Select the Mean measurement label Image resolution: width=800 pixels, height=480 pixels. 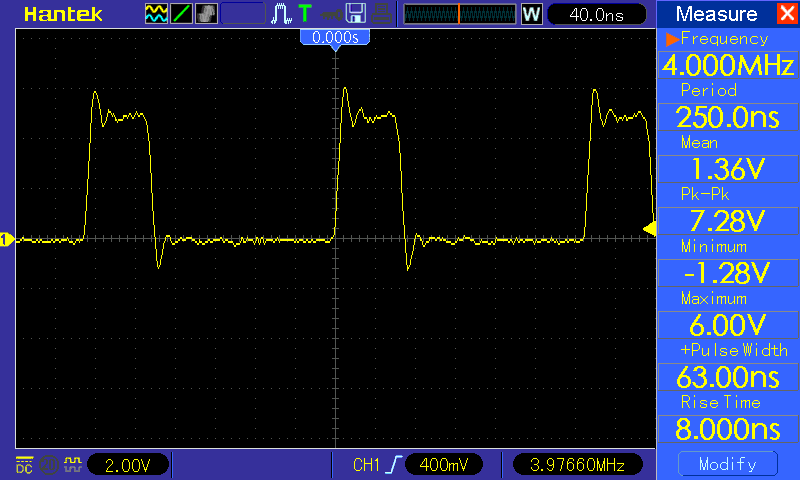tap(699, 142)
